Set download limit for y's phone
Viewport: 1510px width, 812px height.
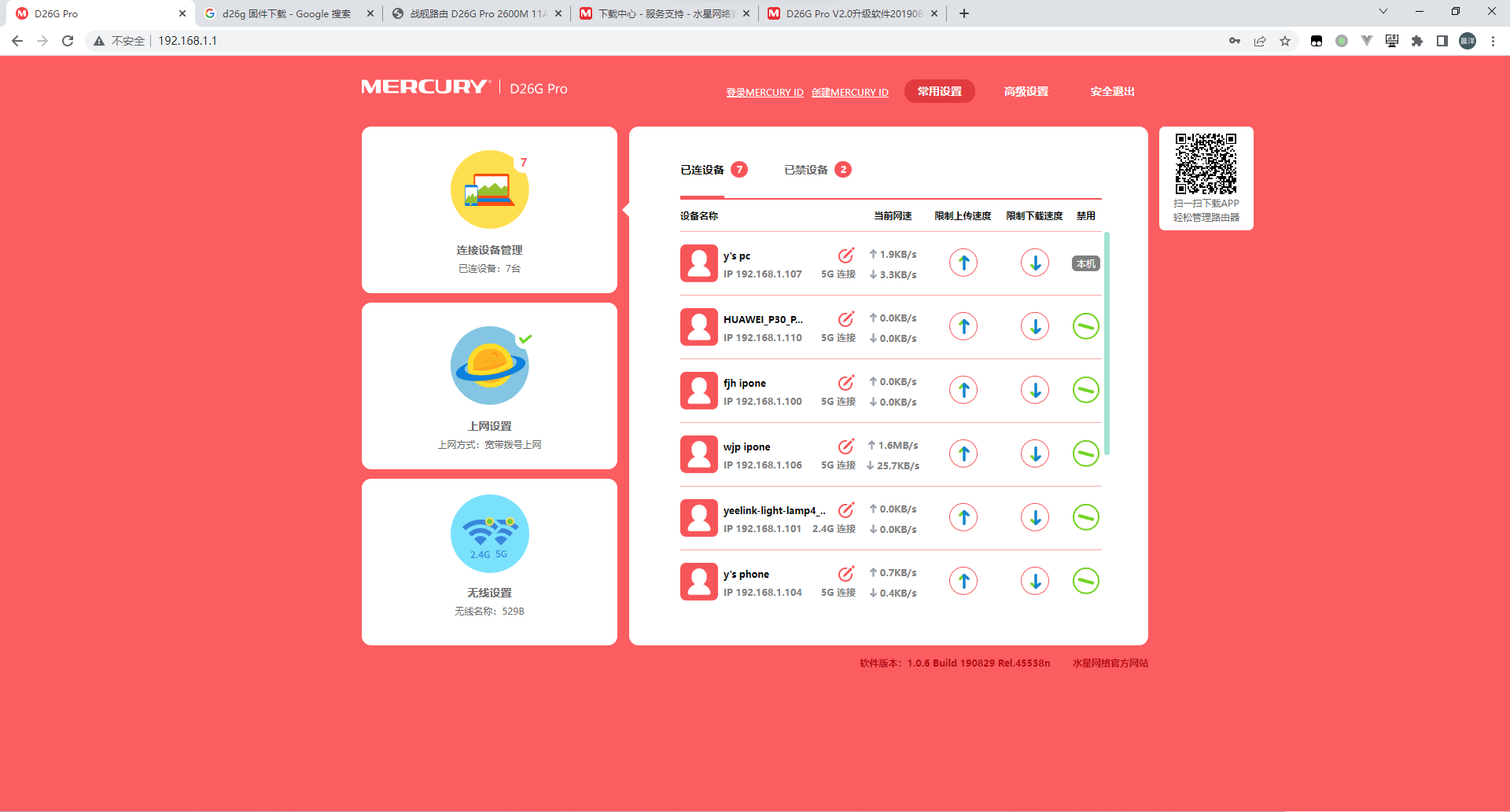point(1035,581)
